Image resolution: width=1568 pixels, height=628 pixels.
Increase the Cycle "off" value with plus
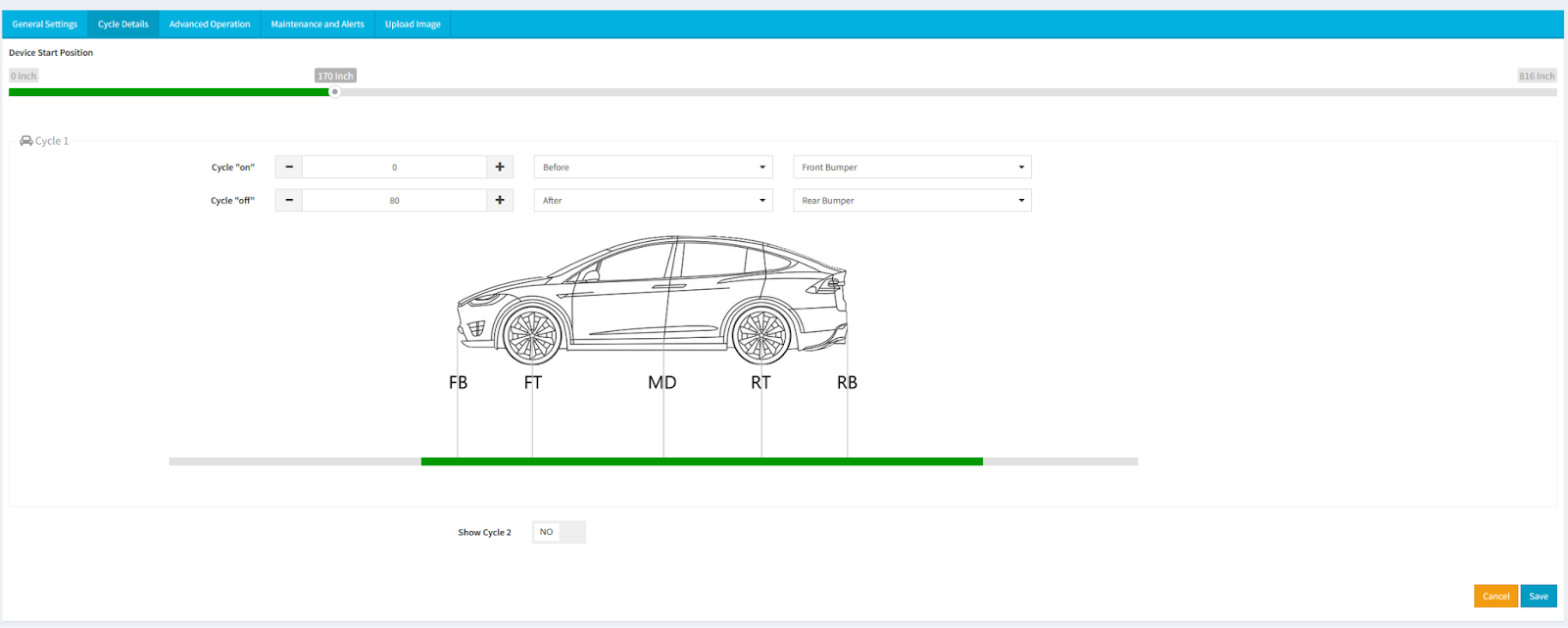coord(500,201)
